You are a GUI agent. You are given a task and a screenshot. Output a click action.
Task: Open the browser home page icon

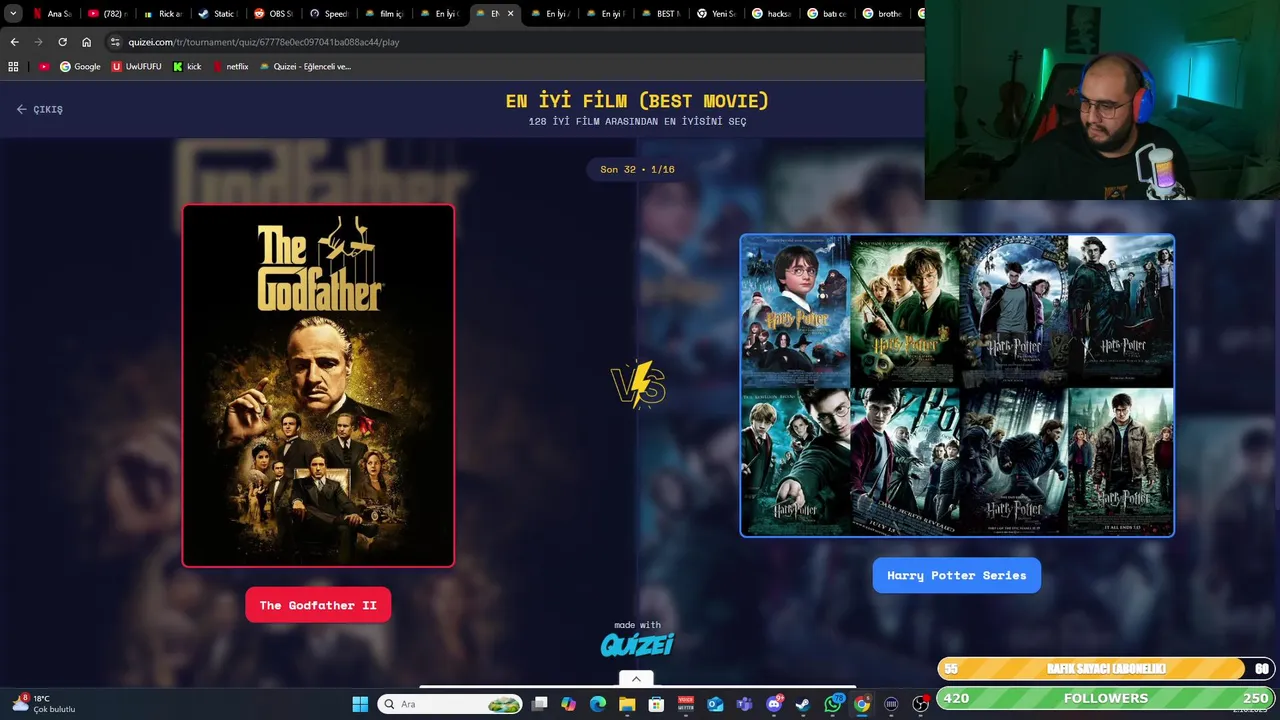86,42
